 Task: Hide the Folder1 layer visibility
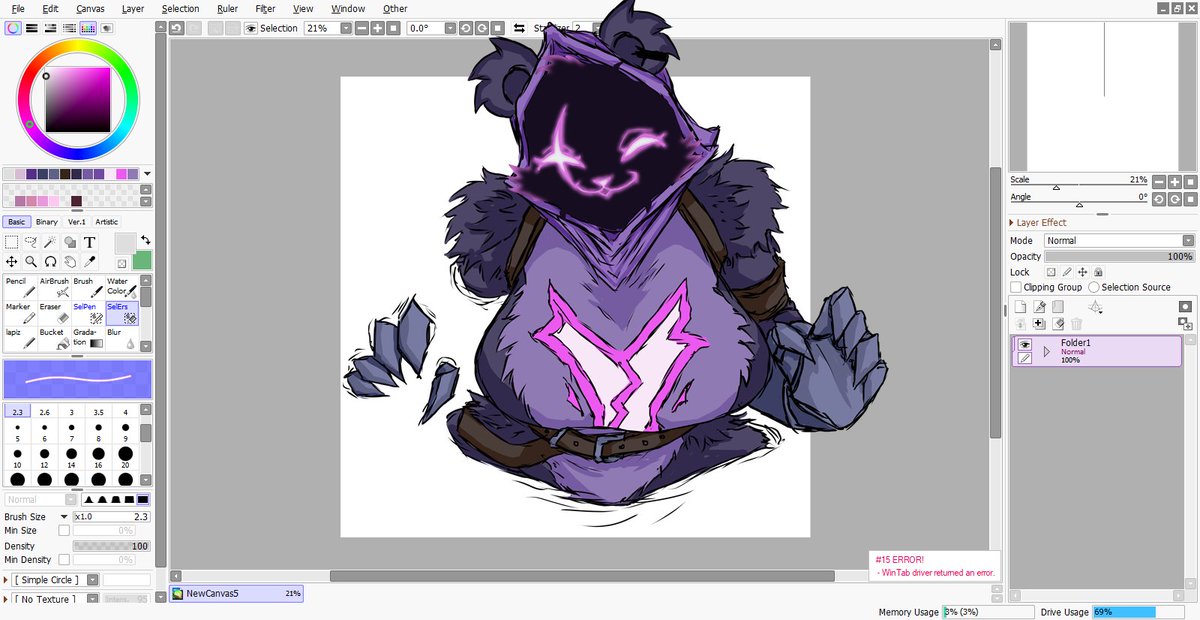[1024, 342]
